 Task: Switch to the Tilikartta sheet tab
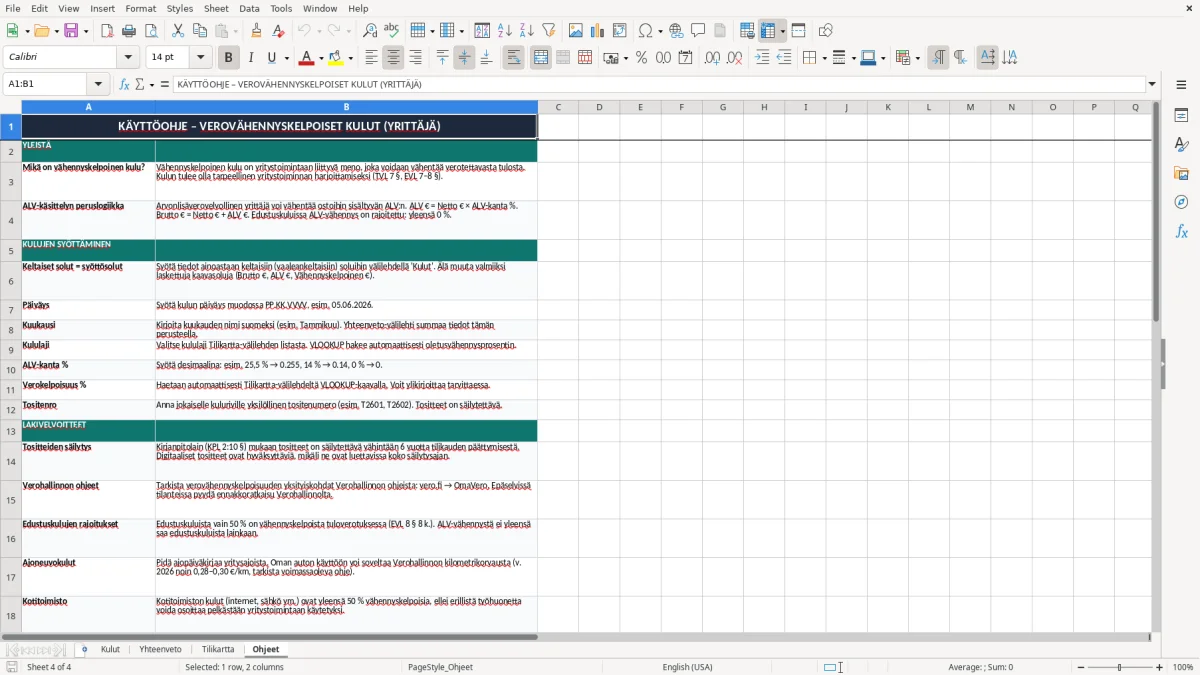[218, 649]
